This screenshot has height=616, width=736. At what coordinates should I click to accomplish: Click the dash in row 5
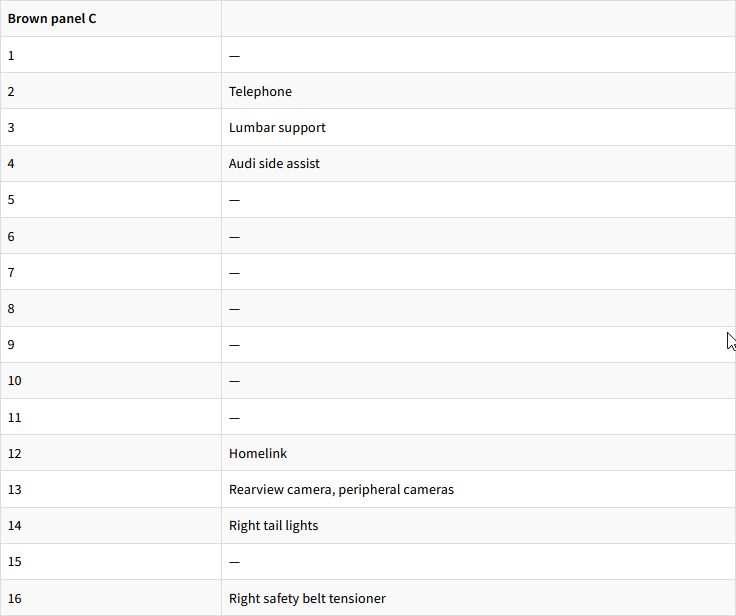234,200
